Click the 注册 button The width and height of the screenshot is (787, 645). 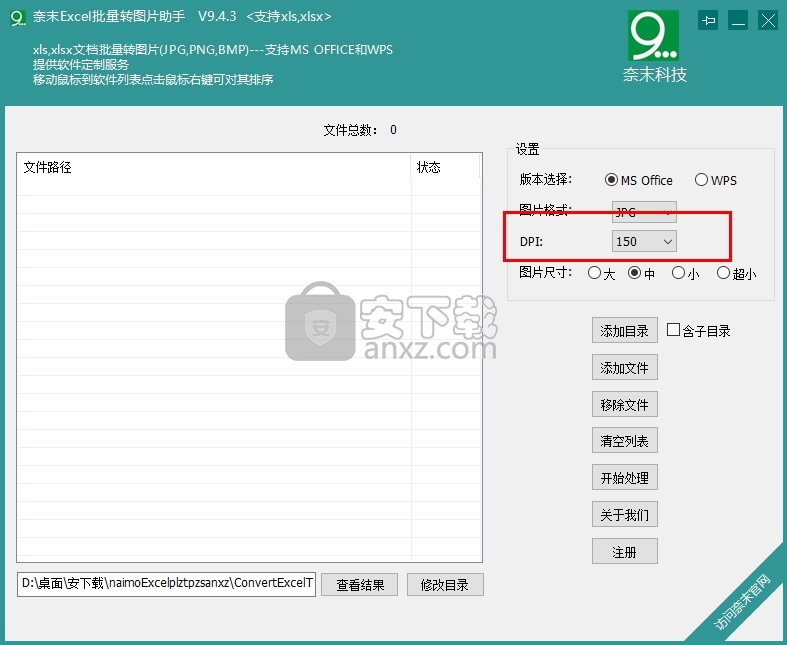click(624, 552)
